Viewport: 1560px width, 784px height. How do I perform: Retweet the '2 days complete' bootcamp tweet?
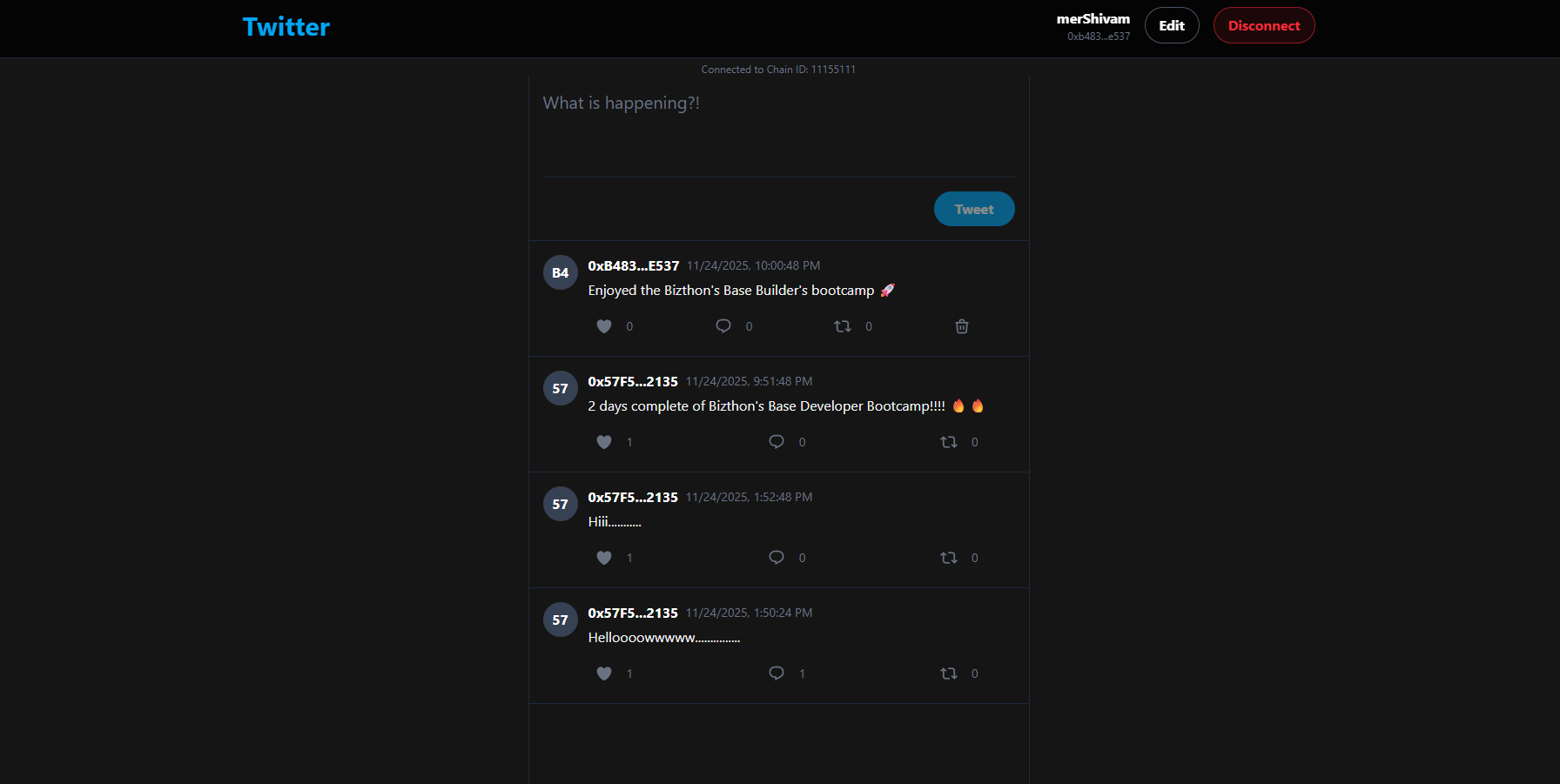[949, 442]
